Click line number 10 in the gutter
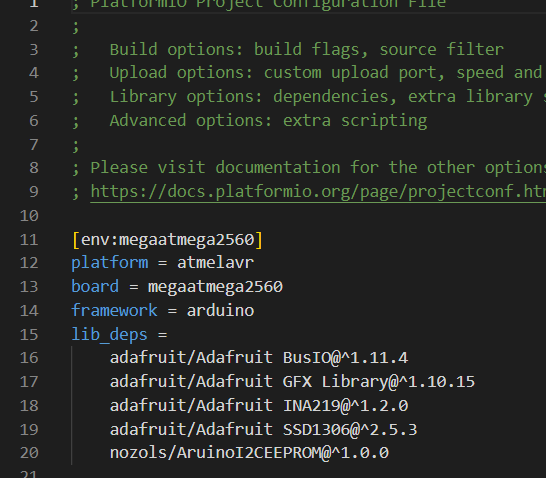The image size is (546, 478). pyautogui.click(x=29, y=216)
